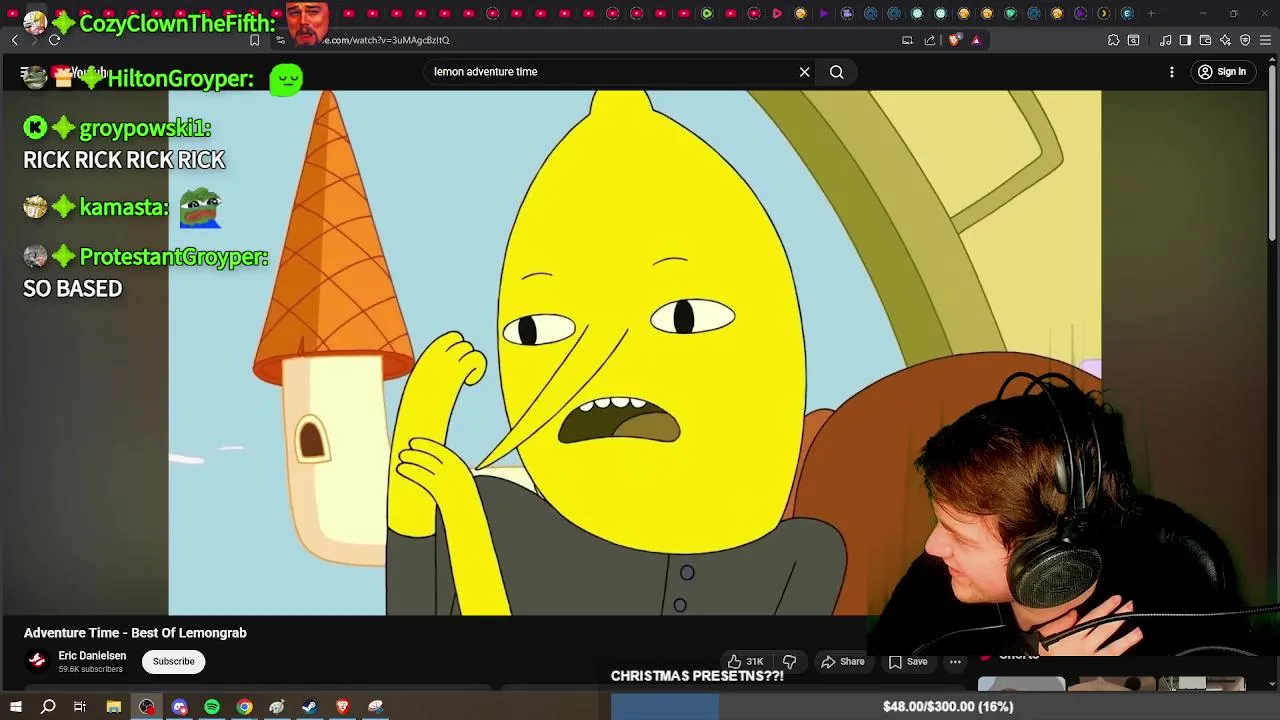Toggle the browser sidebar panel
The image size is (1280, 720).
1185,40
